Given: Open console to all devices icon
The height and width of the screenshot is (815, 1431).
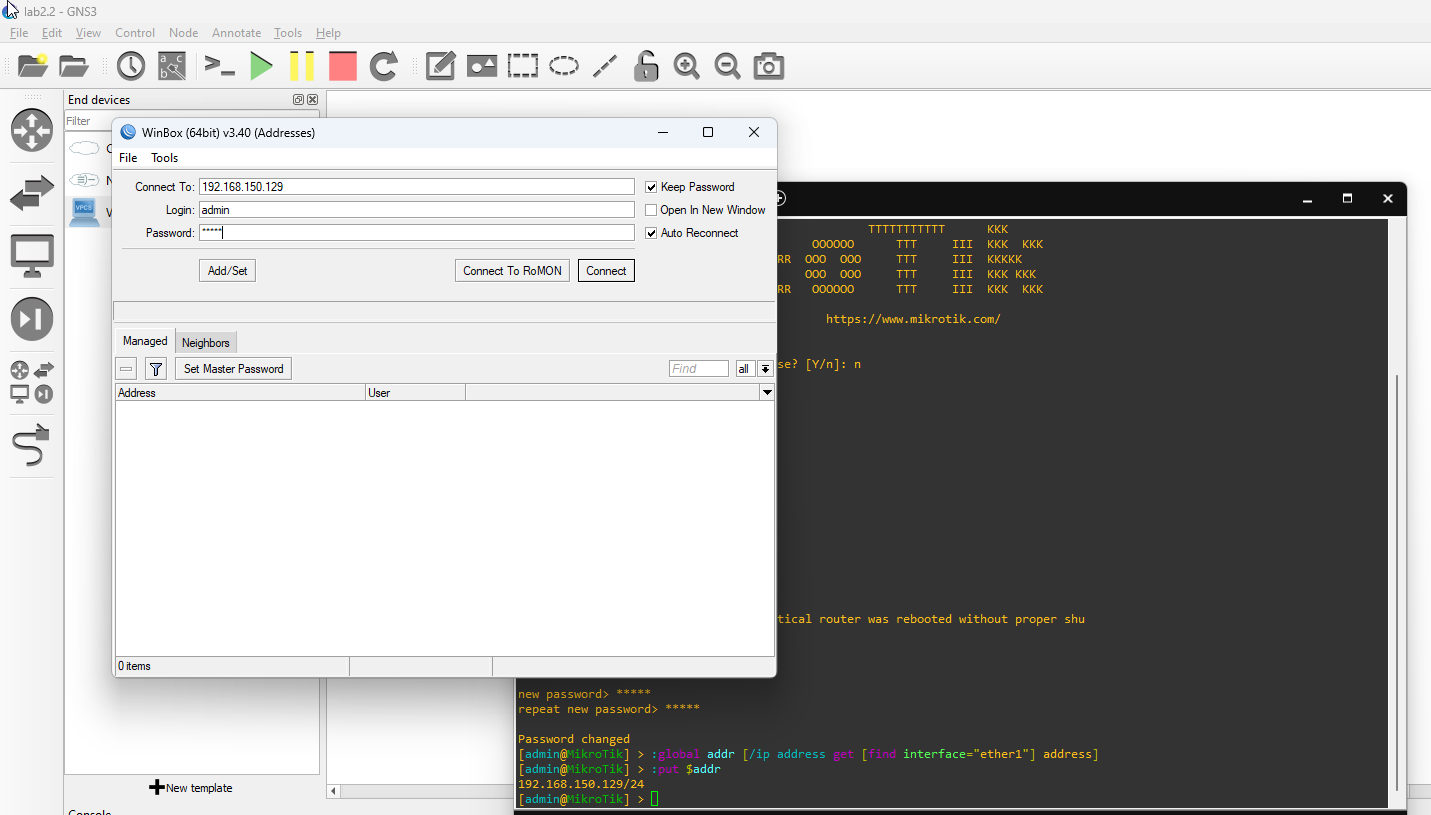Looking at the screenshot, I should [219, 66].
